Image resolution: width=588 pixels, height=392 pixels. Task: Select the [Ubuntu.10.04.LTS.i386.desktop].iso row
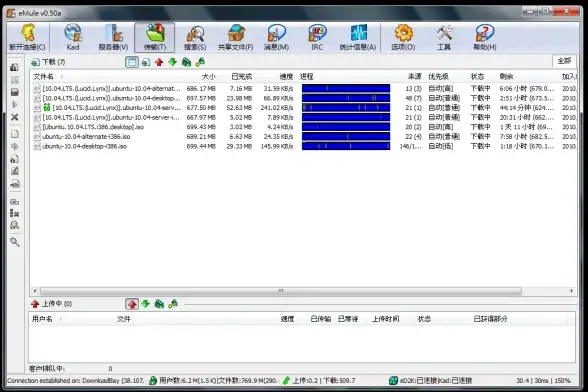[304, 127]
